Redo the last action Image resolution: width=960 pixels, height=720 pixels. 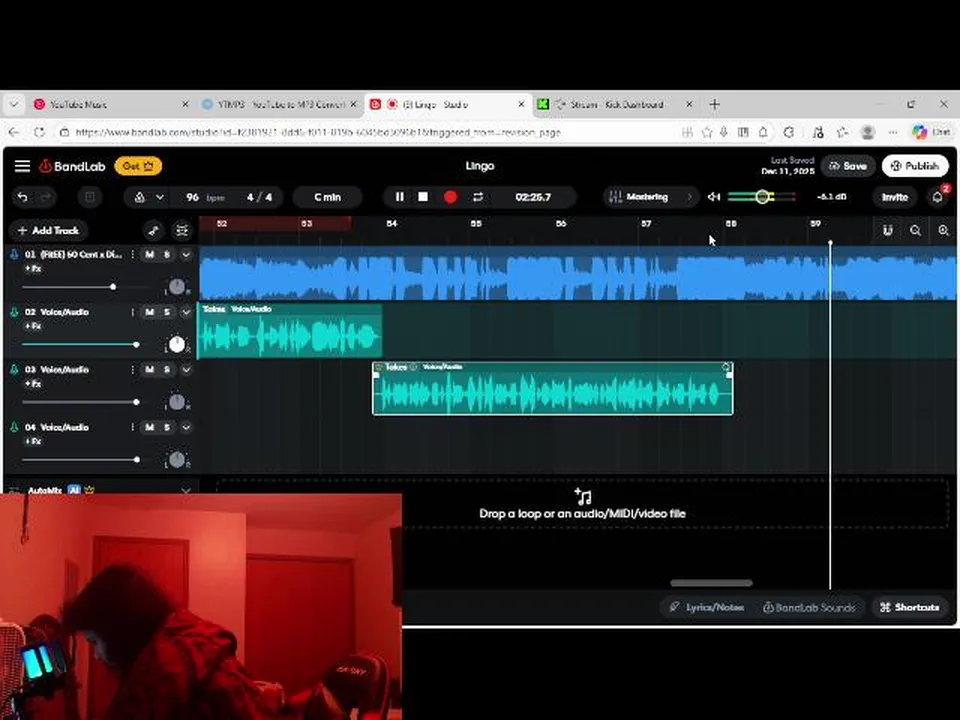point(46,197)
